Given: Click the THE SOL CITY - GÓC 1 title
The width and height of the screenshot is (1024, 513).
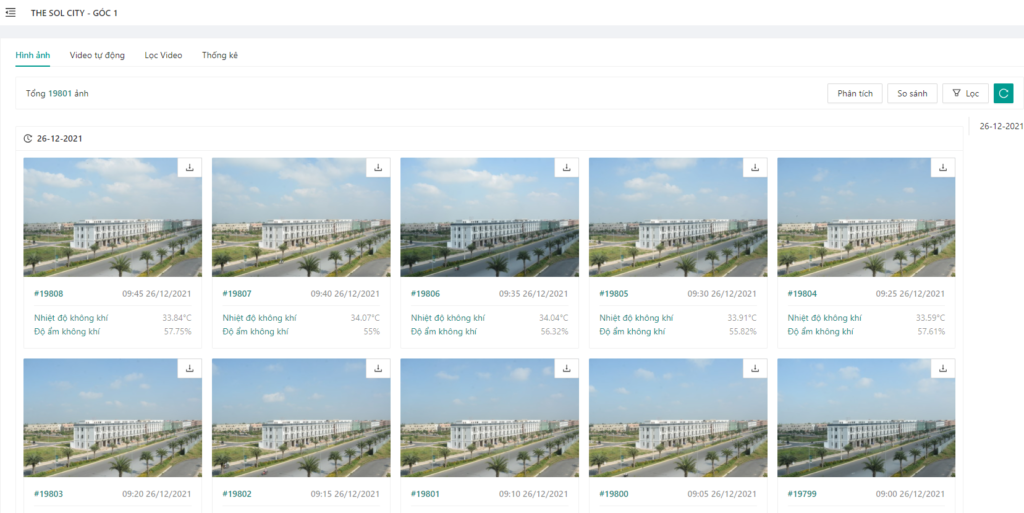Looking at the screenshot, I should click(x=74, y=13).
